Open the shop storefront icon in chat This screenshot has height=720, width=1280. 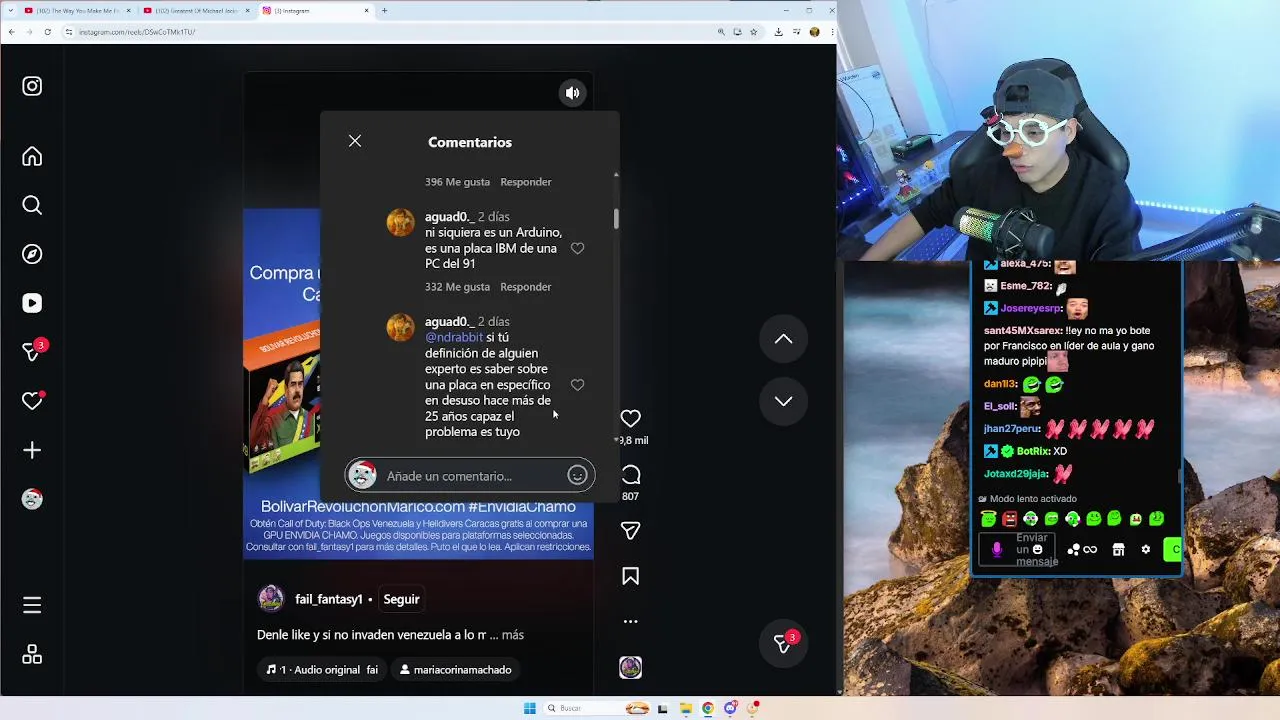(x=1118, y=549)
